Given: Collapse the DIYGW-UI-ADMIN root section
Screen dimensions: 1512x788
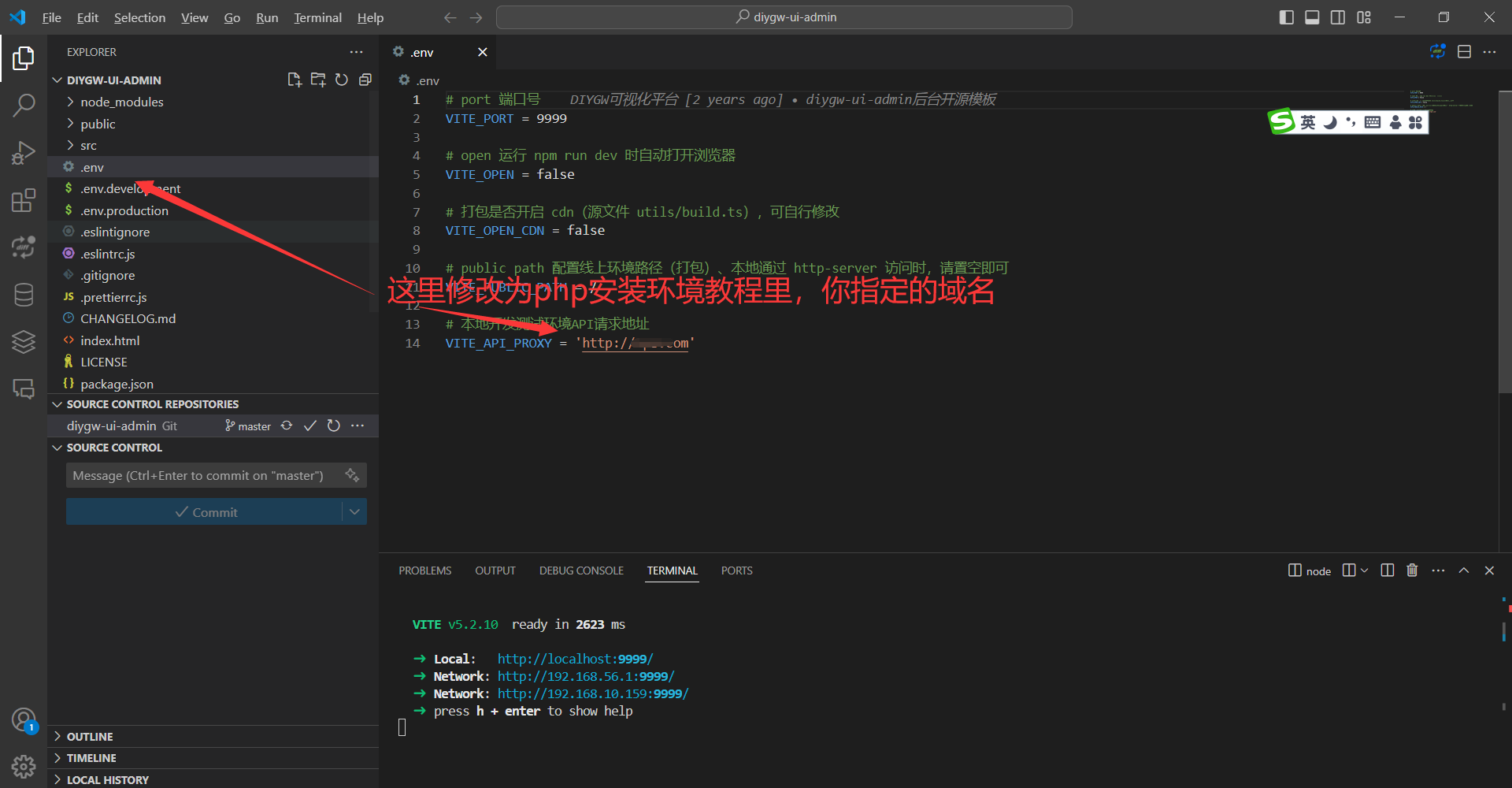Looking at the screenshot, I should coord(113,80).
